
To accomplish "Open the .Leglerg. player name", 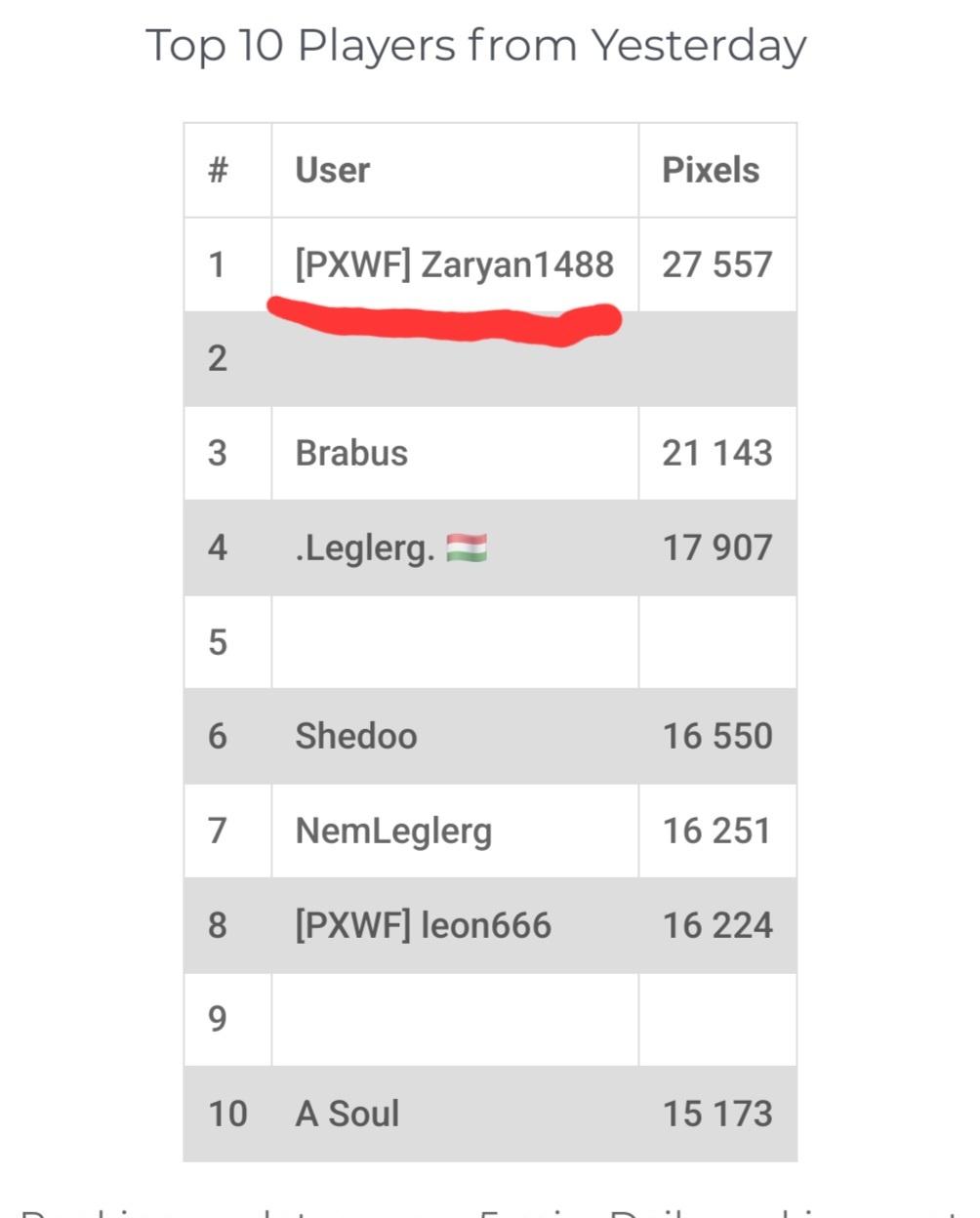I will (364, 548).
